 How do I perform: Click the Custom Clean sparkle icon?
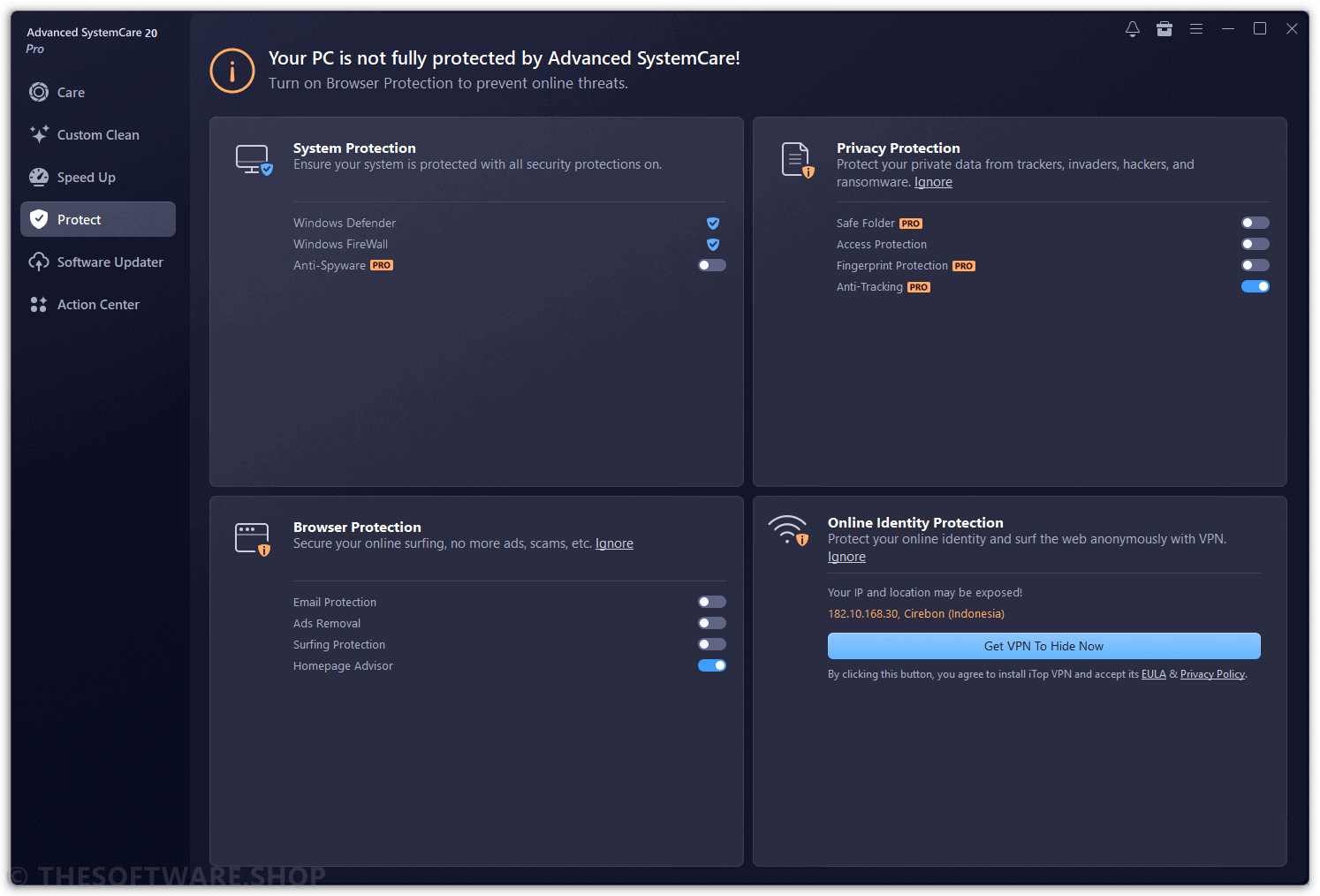39,134
